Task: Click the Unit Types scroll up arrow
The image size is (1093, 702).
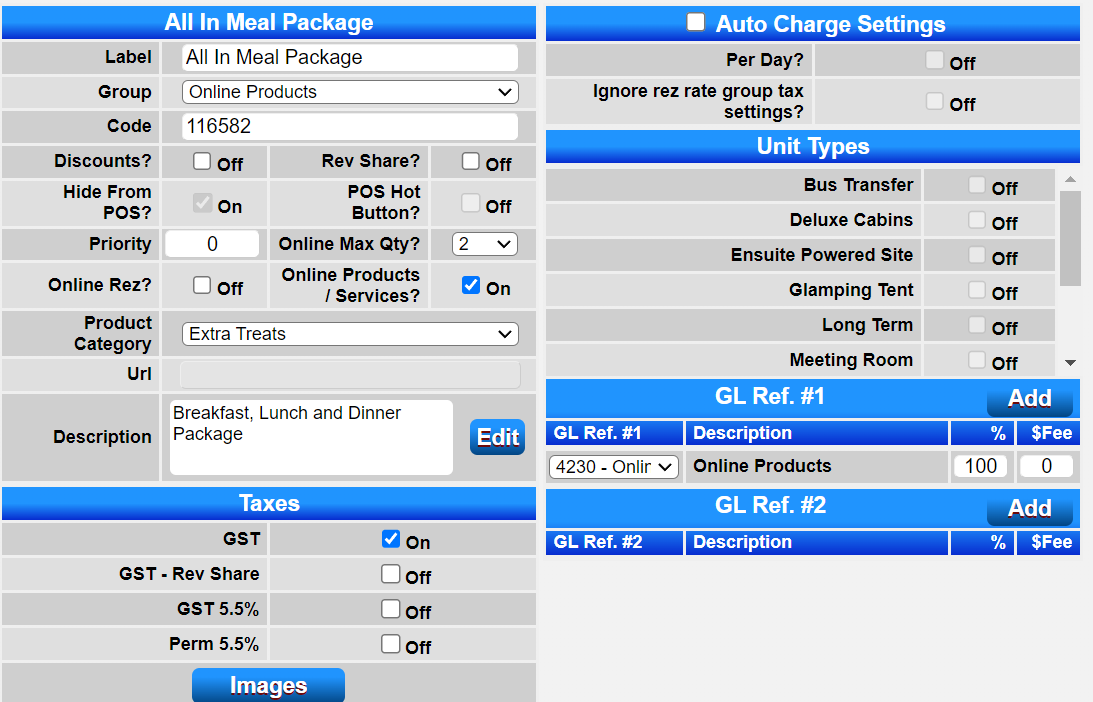Action: click(x=1070, y=180)
